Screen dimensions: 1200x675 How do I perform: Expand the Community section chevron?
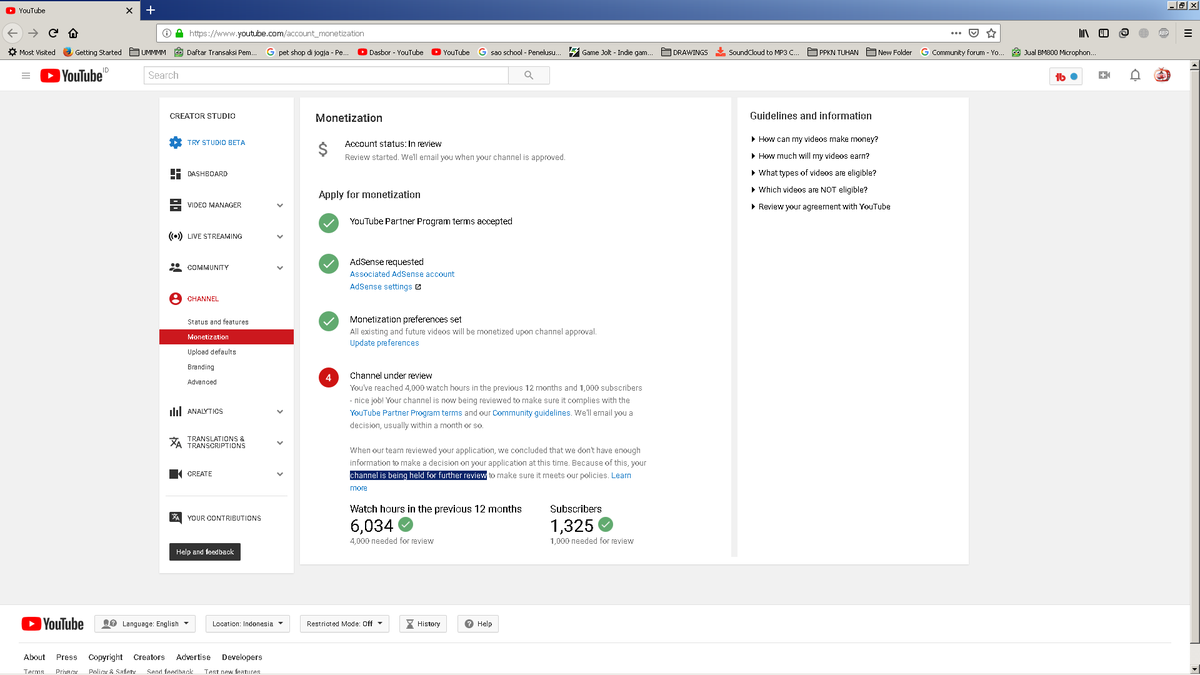coord(280,268)
